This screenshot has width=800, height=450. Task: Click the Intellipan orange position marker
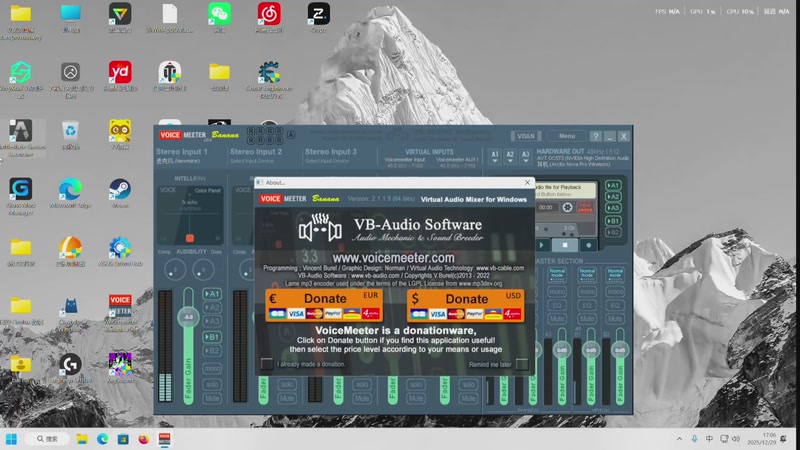pos(190,238)
